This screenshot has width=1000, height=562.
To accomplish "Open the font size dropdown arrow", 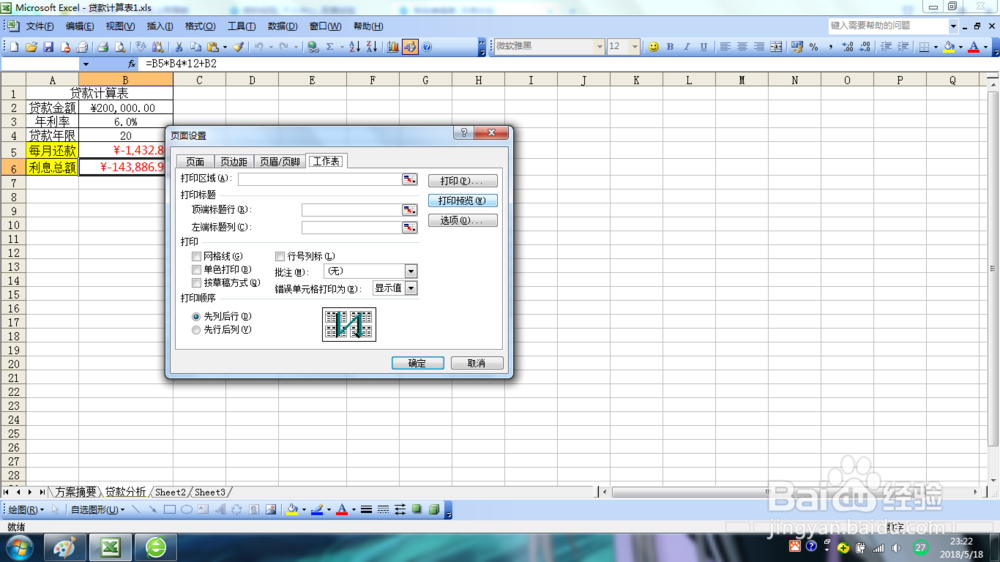I will 634,47.
